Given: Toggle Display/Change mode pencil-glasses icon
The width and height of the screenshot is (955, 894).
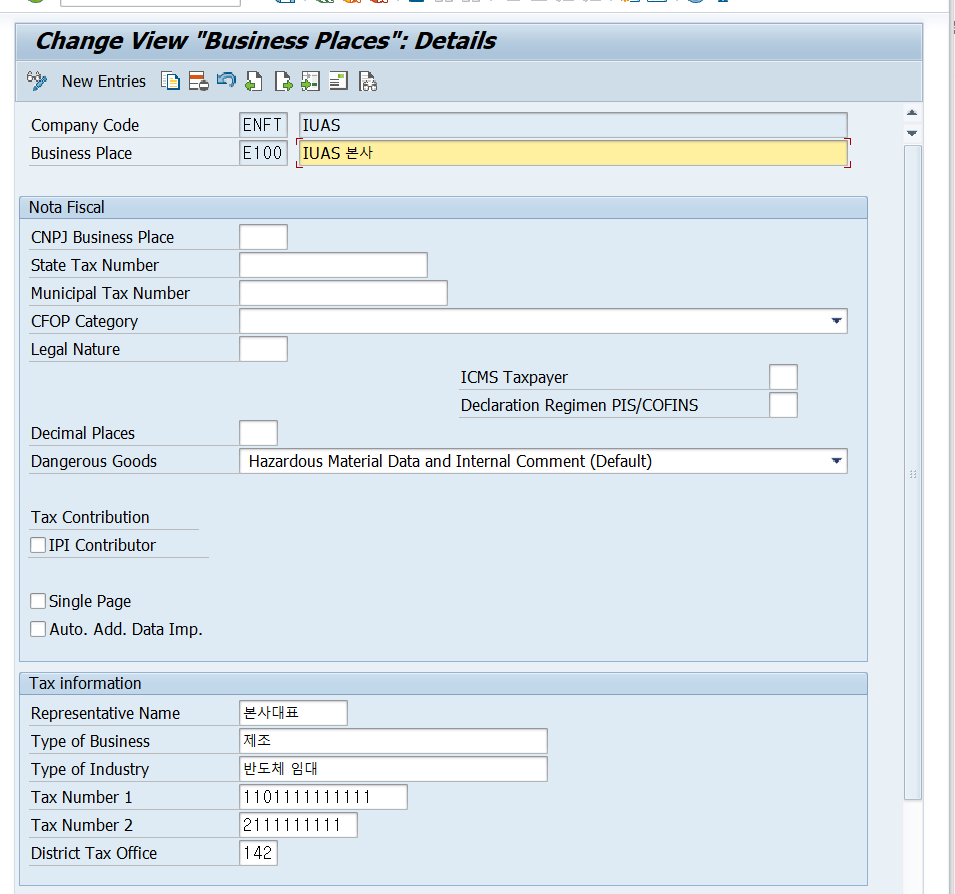Looking at the screenshot, I should coord(37,81).
